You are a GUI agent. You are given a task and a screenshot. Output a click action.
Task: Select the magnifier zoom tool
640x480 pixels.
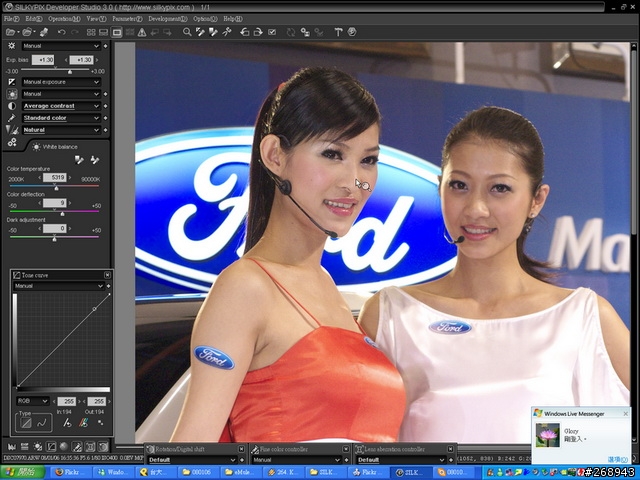click(x=187, y=32)
